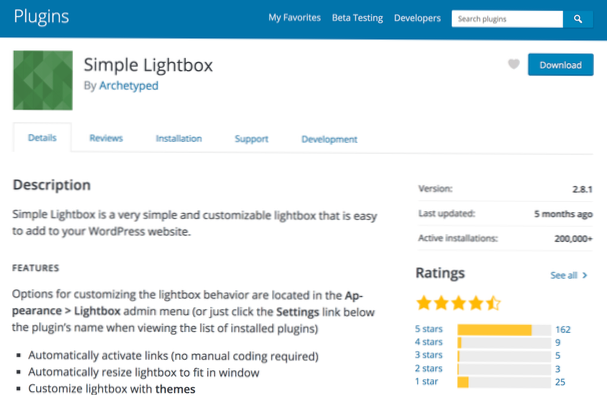Click the FEATURES subheading

[36, 268]
